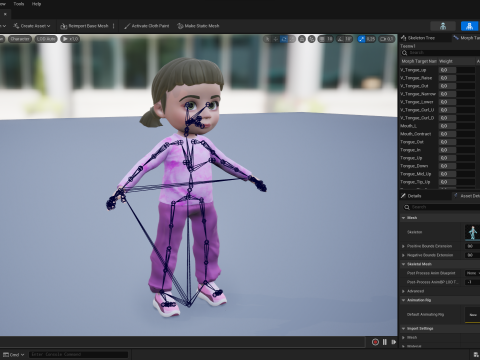Click V_Tongue_Narrow weight slider
Viewport: 480px width, 360px height.
457,94
